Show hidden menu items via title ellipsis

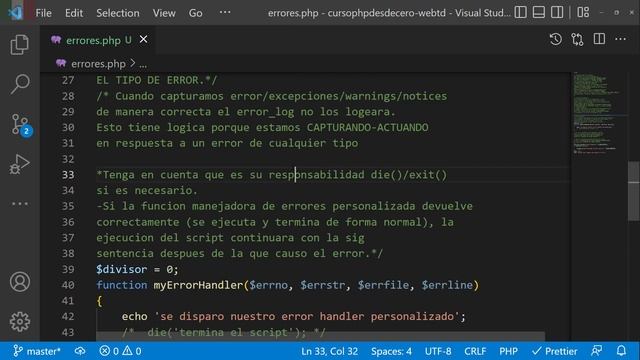(x=225, y=13)
